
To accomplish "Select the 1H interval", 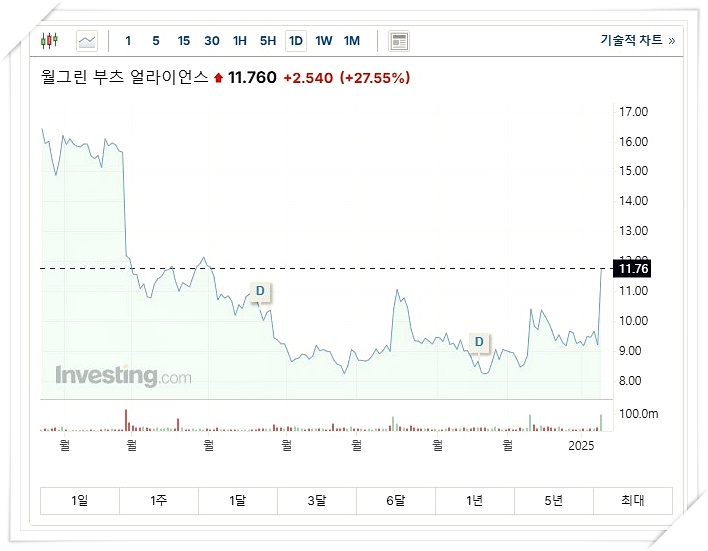I will (240, 41).
